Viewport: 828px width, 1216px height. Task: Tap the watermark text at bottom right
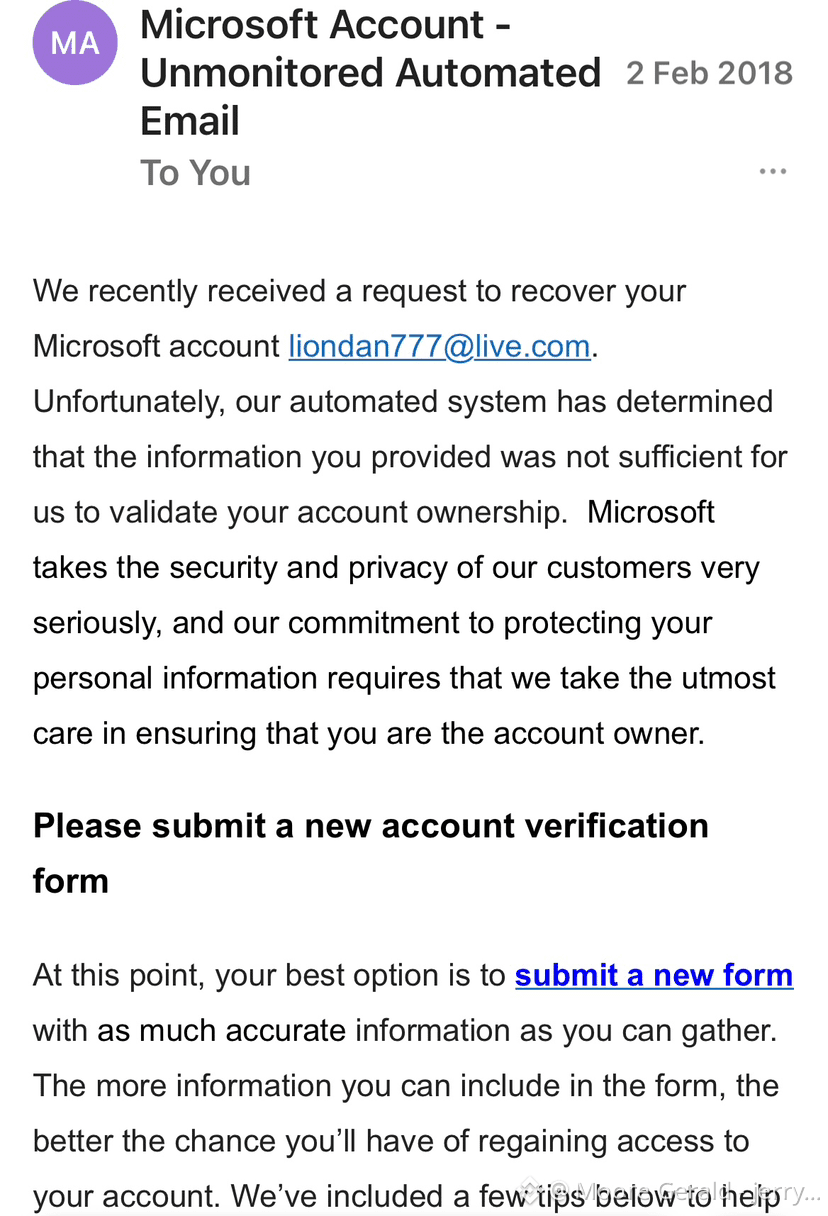click(x=690, y=1193)
